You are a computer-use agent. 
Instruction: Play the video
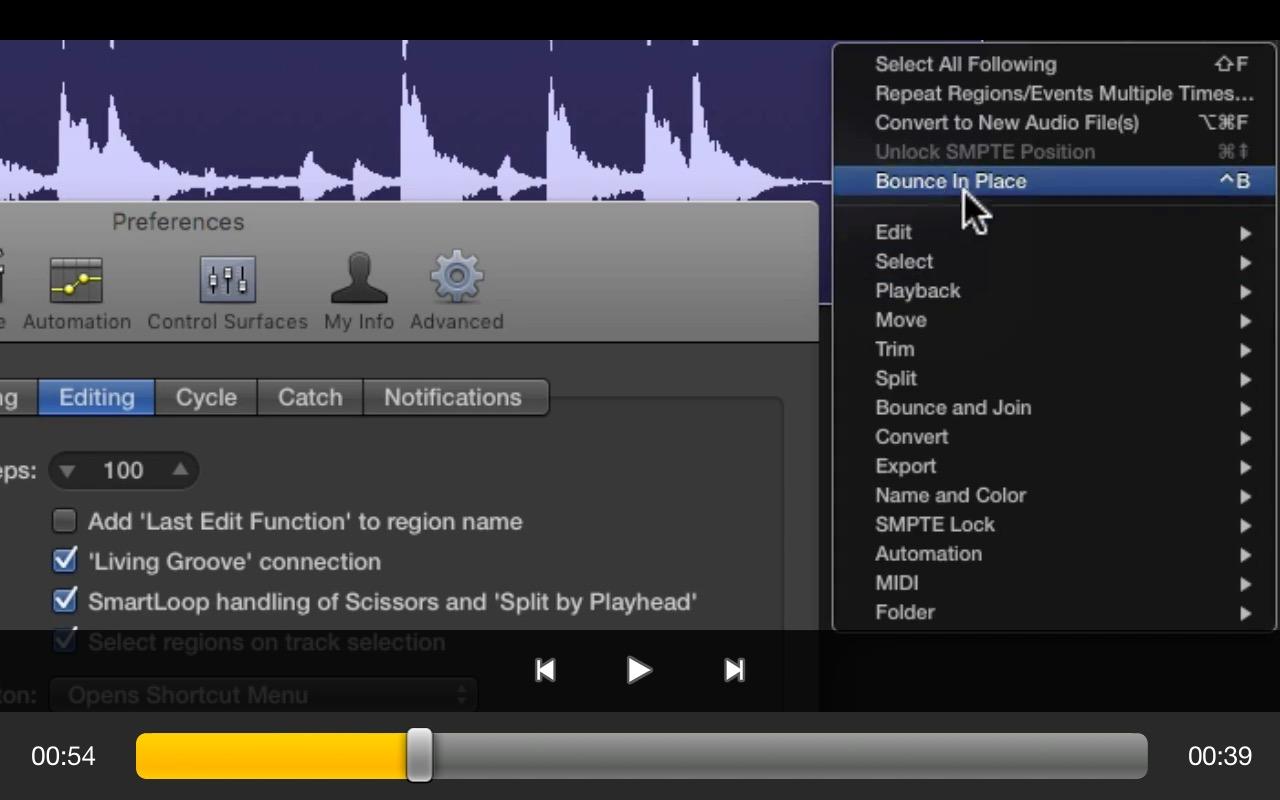point(639,670)
